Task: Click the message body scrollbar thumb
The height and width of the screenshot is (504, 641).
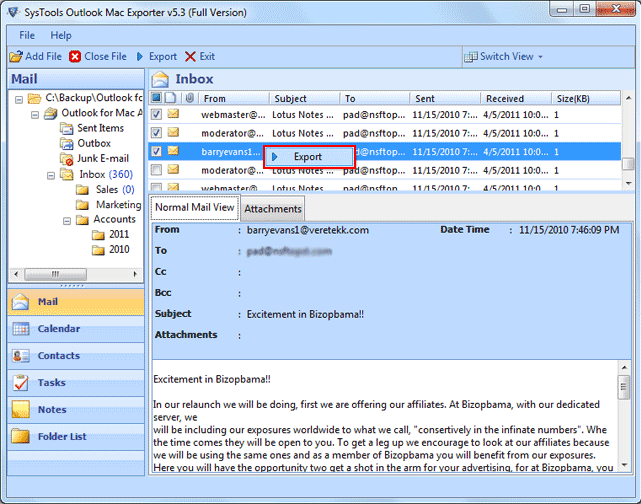Action: pos(624,387)
